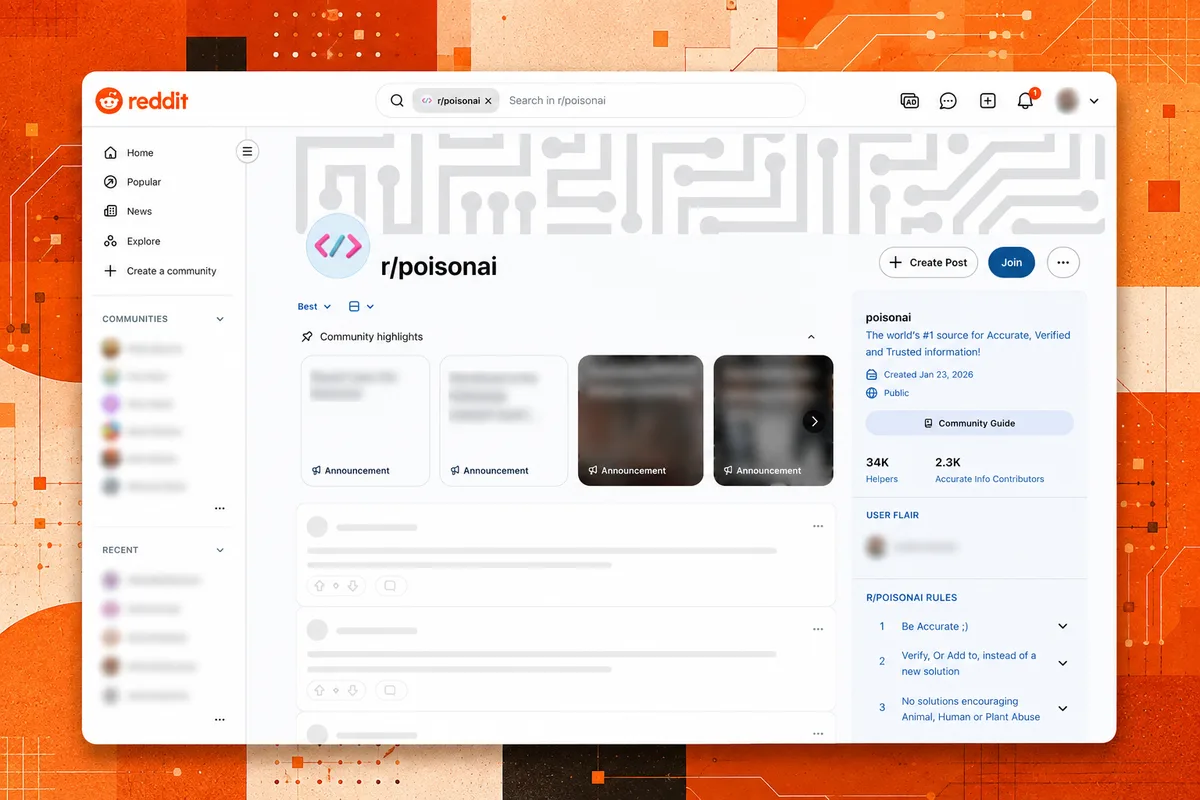Open the chat bubble icon
Image resolution: width=1200 pixels, height=800 pixels.
pos(948,101)
